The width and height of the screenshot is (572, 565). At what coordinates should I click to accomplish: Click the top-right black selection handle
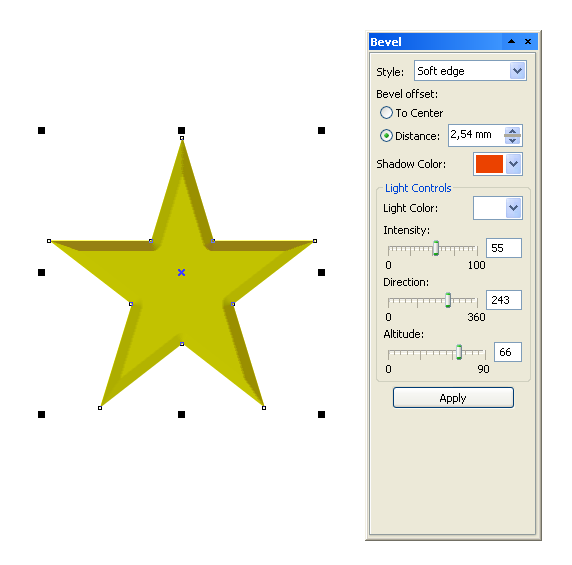[321, 130]
